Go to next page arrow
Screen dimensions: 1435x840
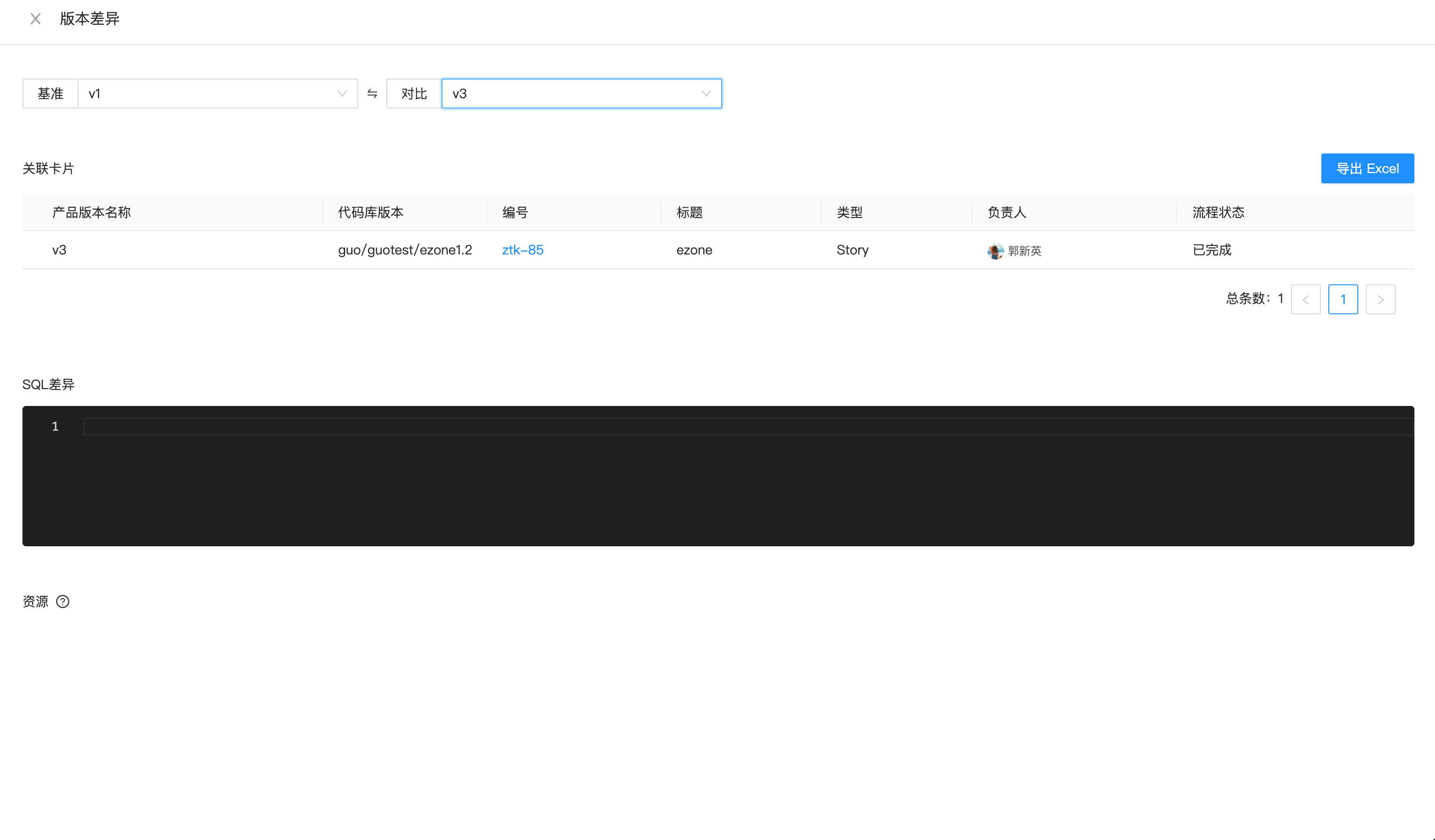tap(1380, 299)
